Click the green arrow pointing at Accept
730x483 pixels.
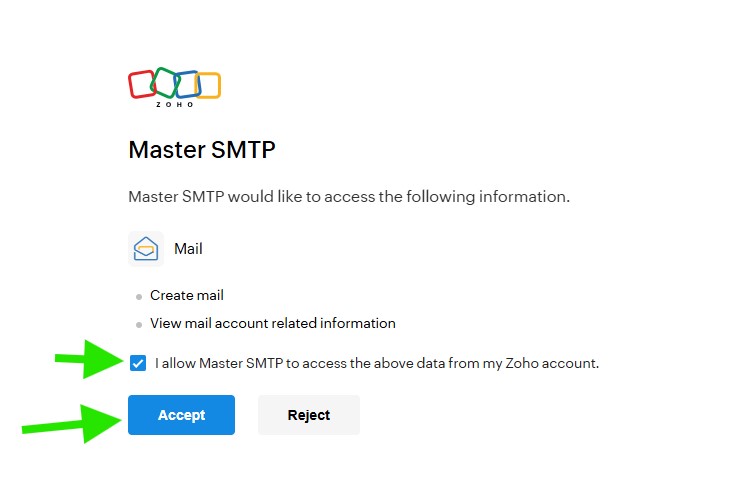tap(72, 423)
